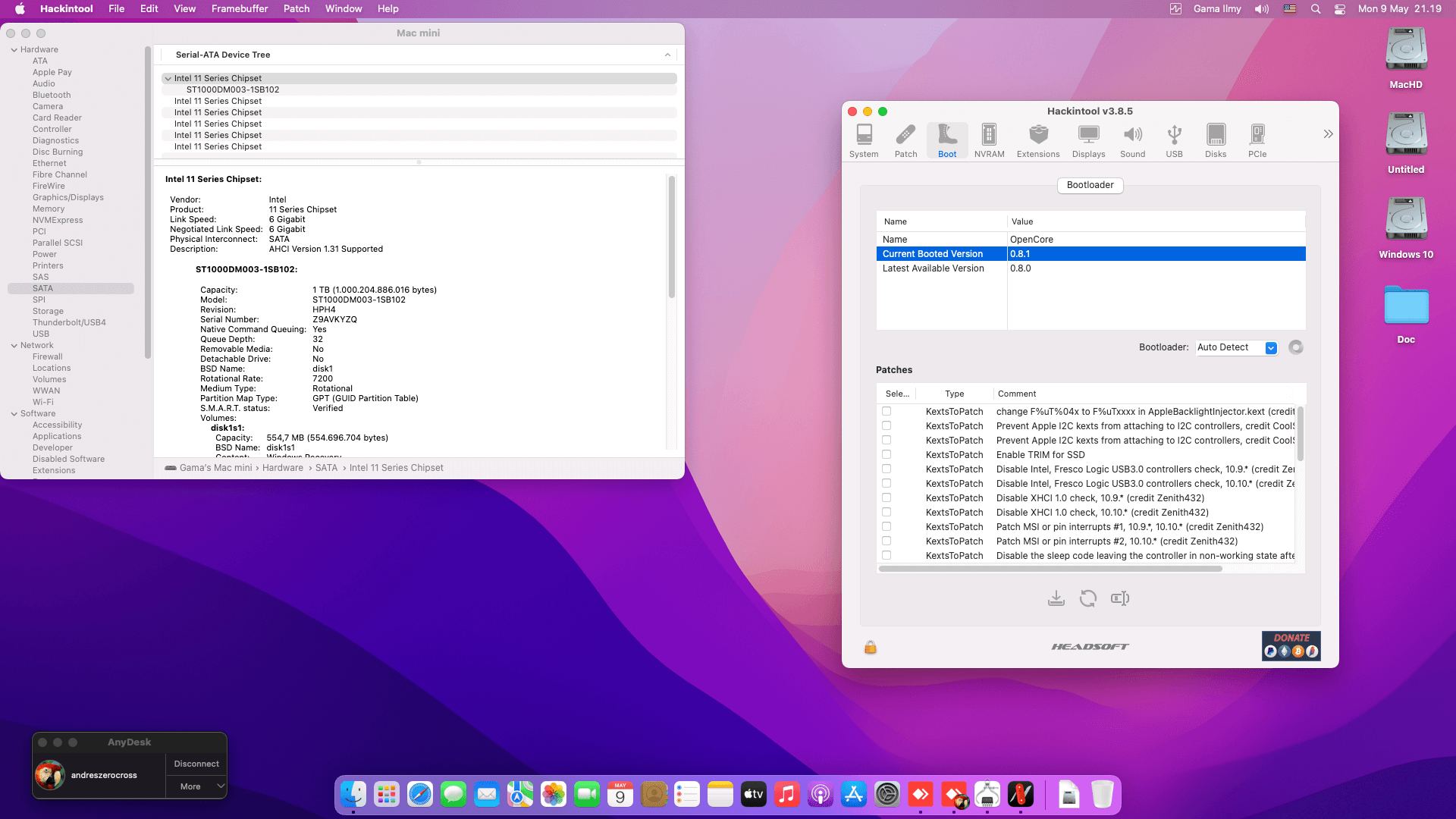Select ST1000DM003-1SB102 in device tree

pyautogui.click(x=233, y=89)
